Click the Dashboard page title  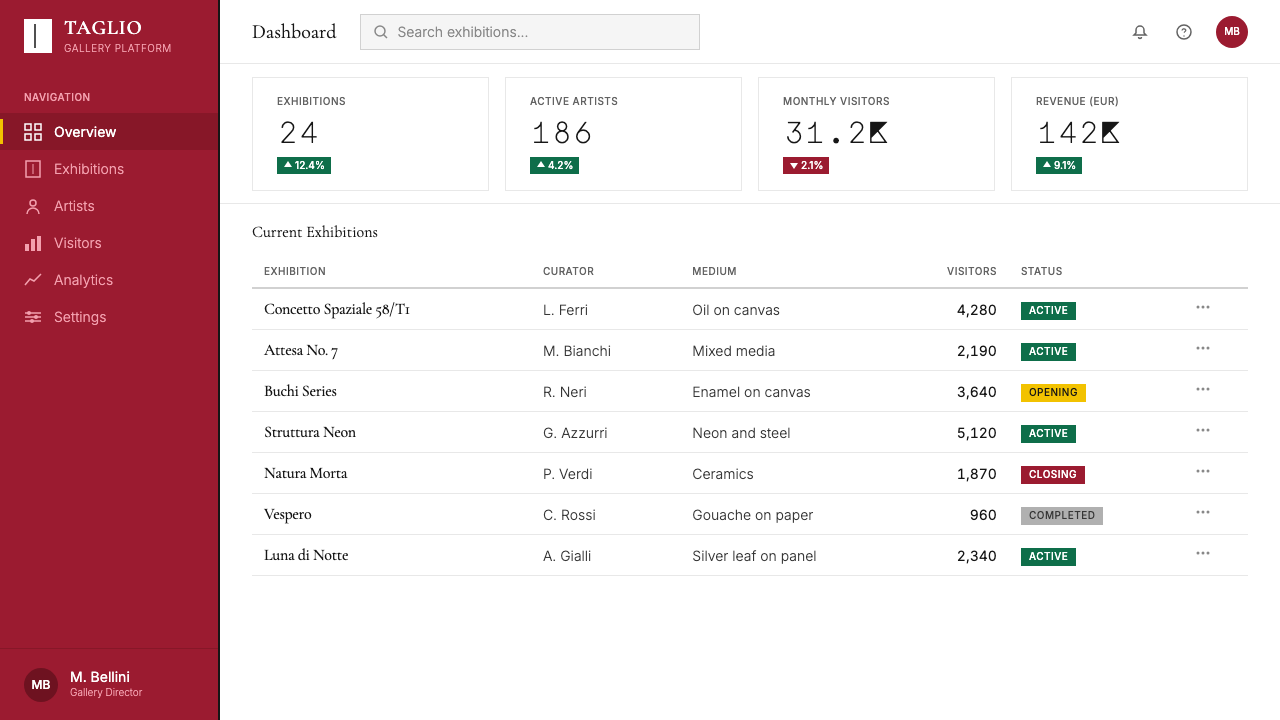point(294,32)
